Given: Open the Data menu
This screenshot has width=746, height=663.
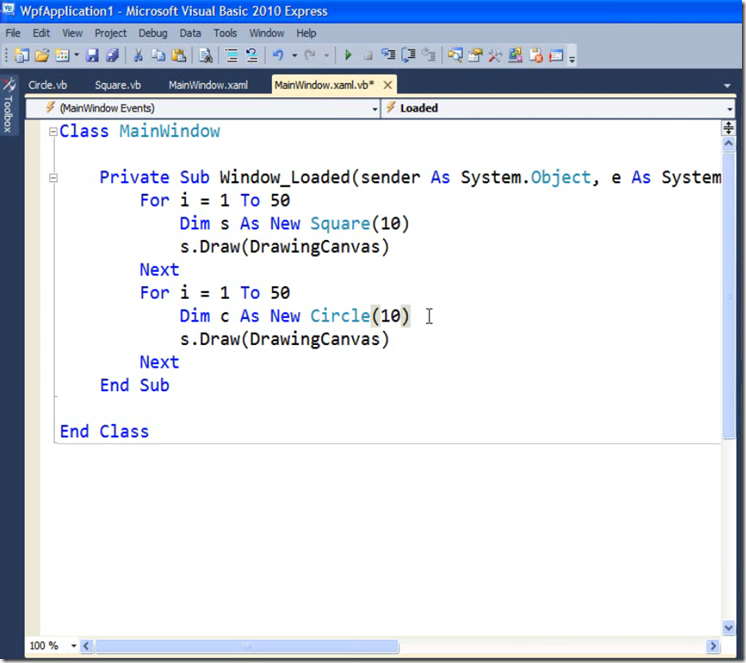Looking at the screenshot, I should click(190, 33).
